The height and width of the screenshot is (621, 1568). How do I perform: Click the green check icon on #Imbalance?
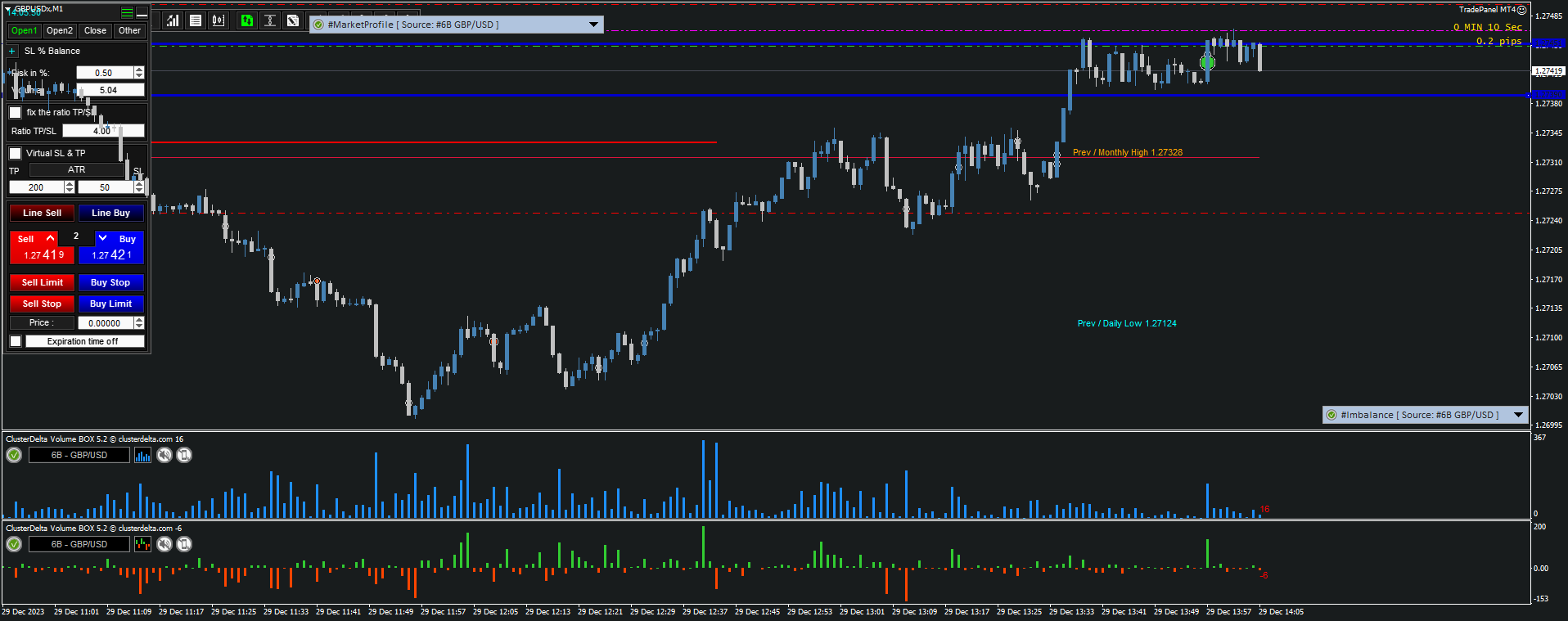click(1331, 415)
